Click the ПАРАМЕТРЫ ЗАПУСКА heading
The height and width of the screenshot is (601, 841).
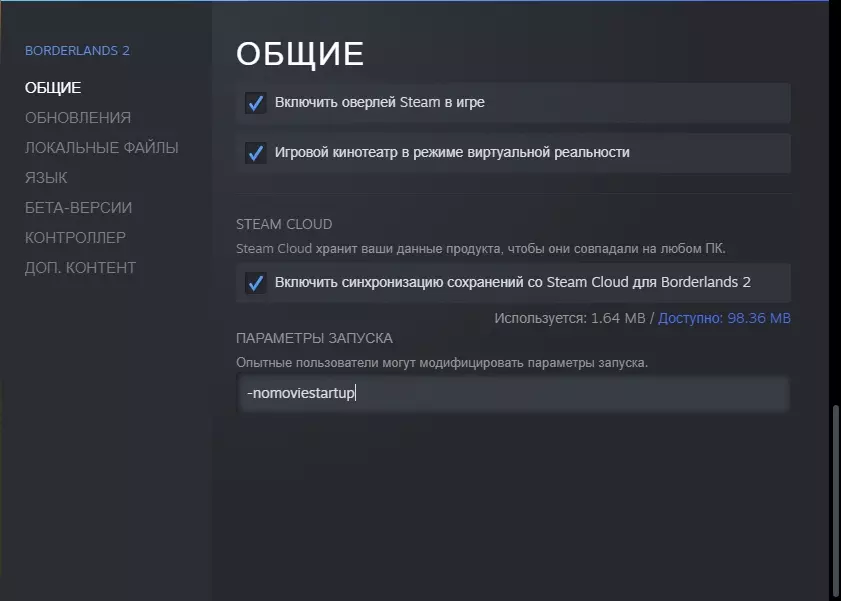(x=314, y=338)
